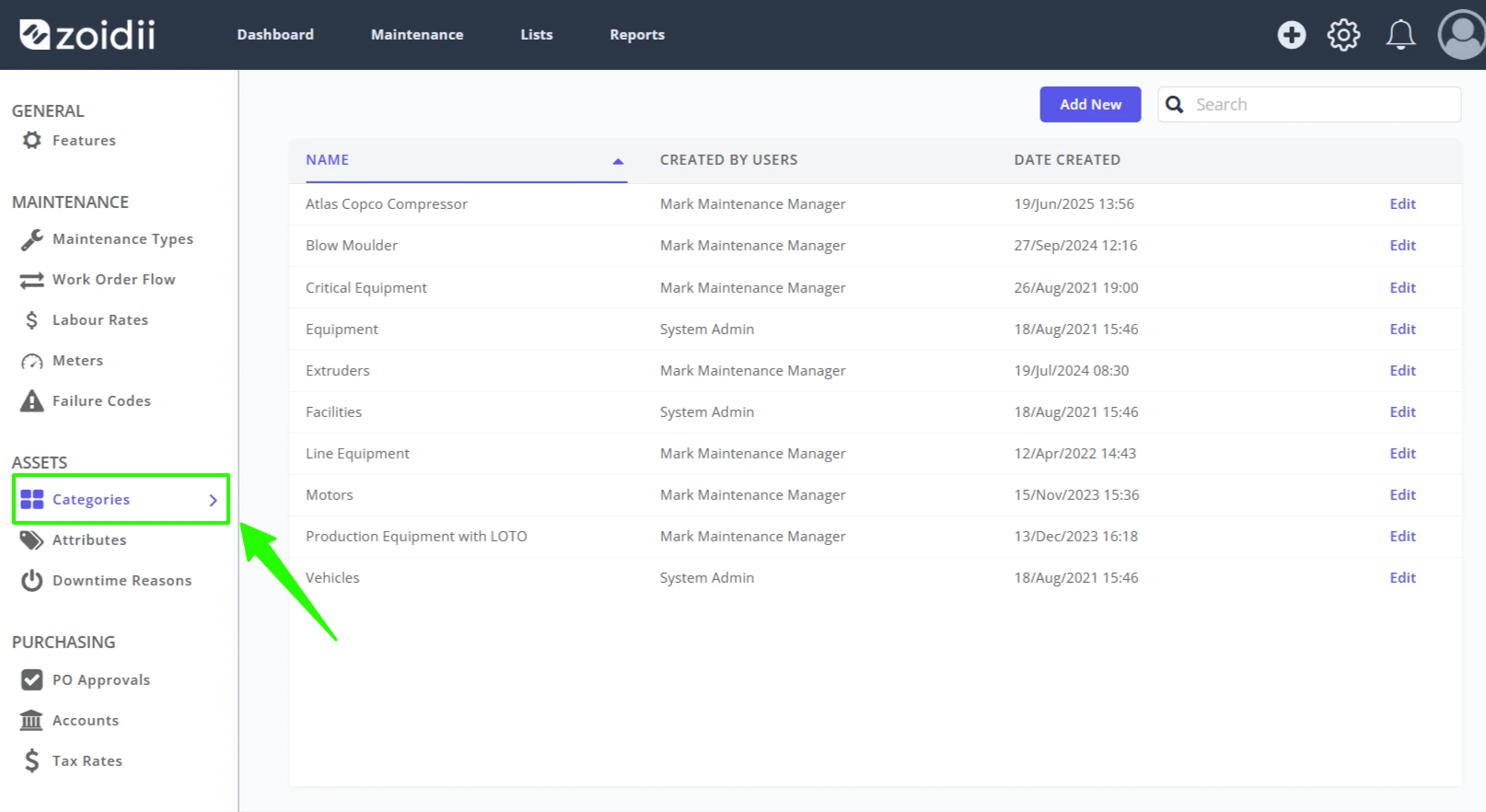Go to Work Order Flow
This screenshot has height=812, width=1486.
113,280
